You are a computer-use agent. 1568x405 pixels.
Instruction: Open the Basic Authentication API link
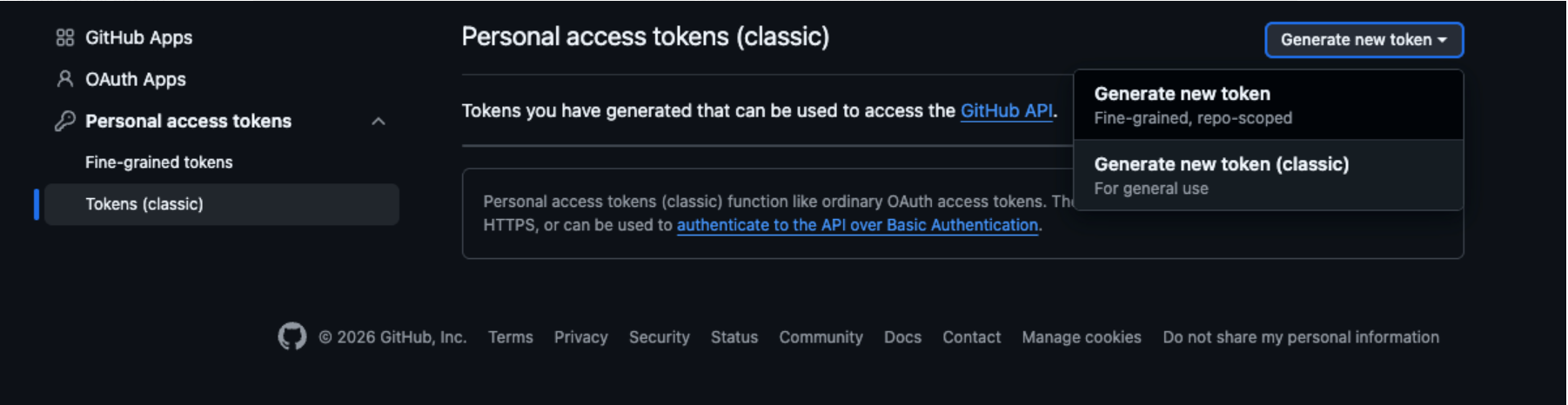pyautogui.click(x=857, y=225)
